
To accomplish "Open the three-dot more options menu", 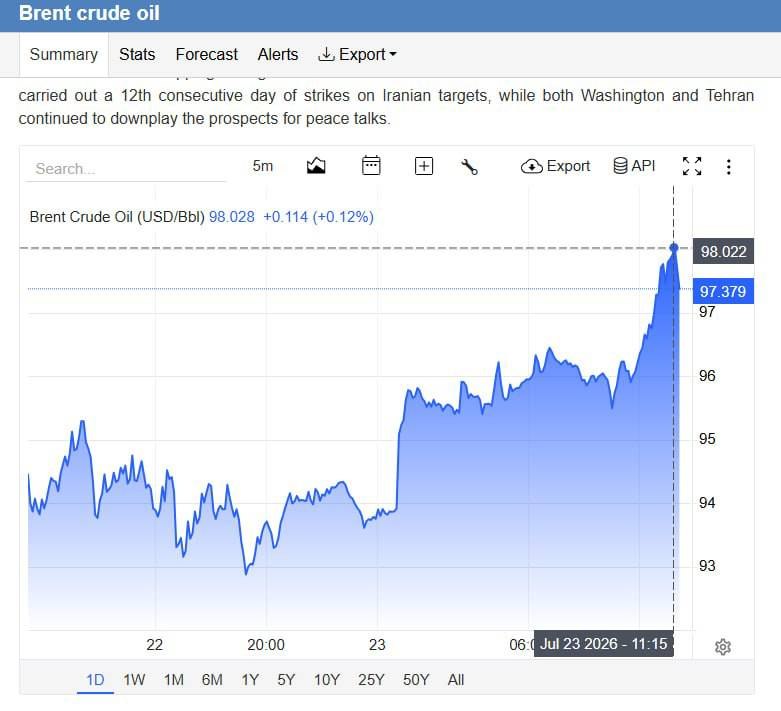I will pyautogui.click(x=728, y=166).
